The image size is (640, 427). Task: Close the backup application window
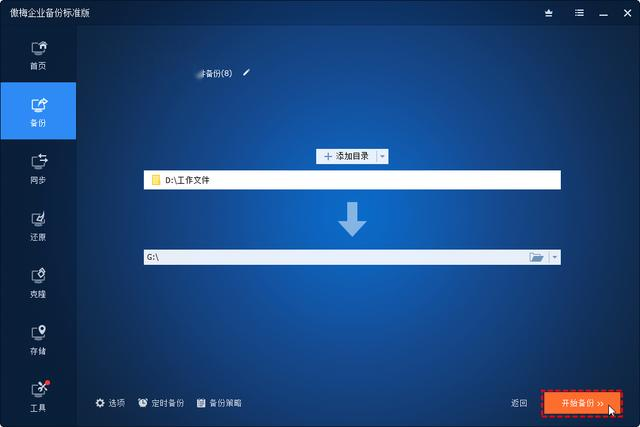click(x=627, y=13)
